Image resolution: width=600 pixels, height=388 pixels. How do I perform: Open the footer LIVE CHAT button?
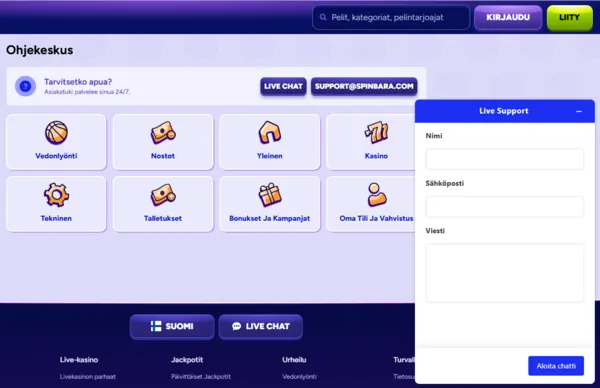(x=261, y=326)
